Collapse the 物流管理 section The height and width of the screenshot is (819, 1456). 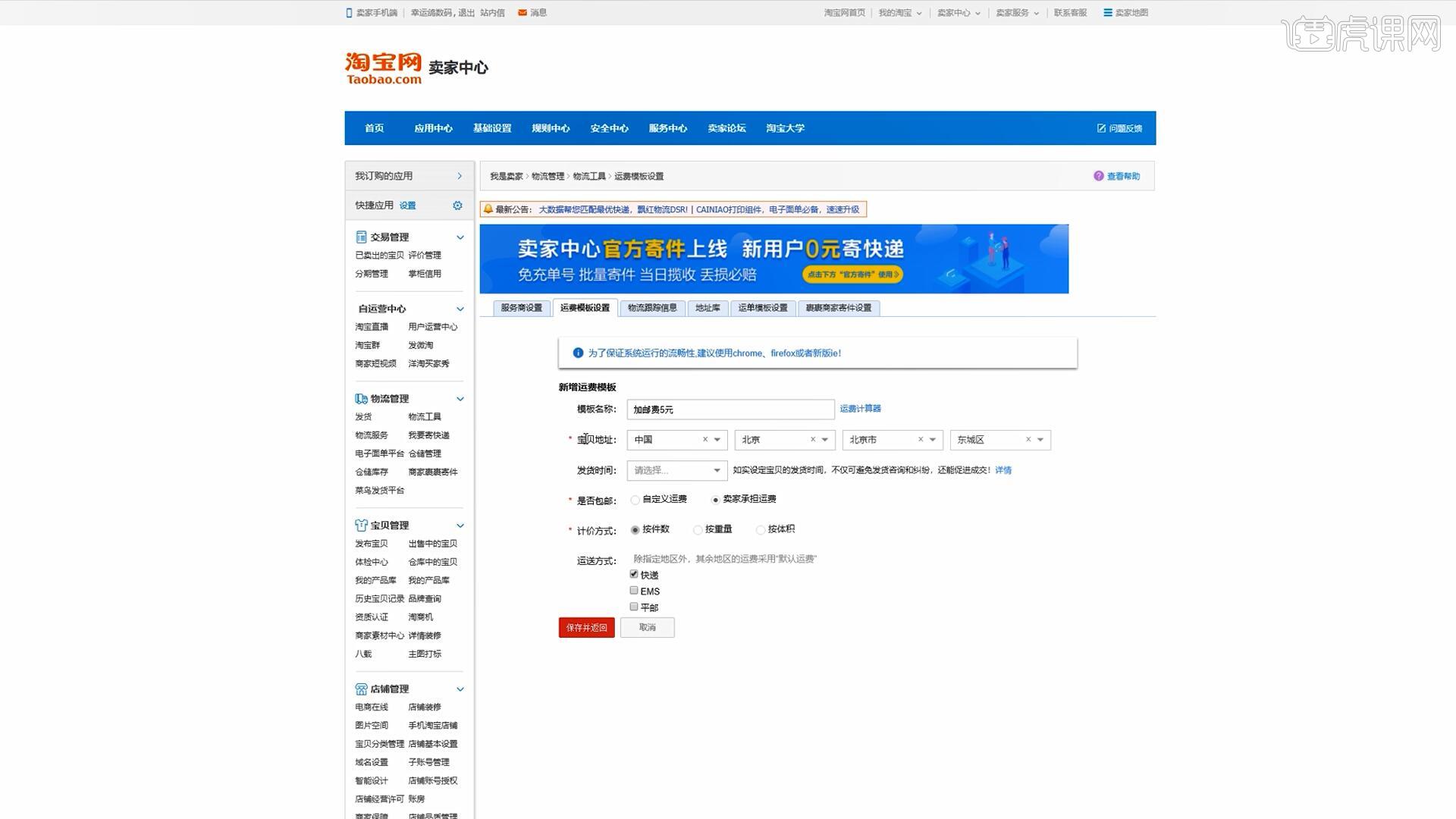click(460, 399)
